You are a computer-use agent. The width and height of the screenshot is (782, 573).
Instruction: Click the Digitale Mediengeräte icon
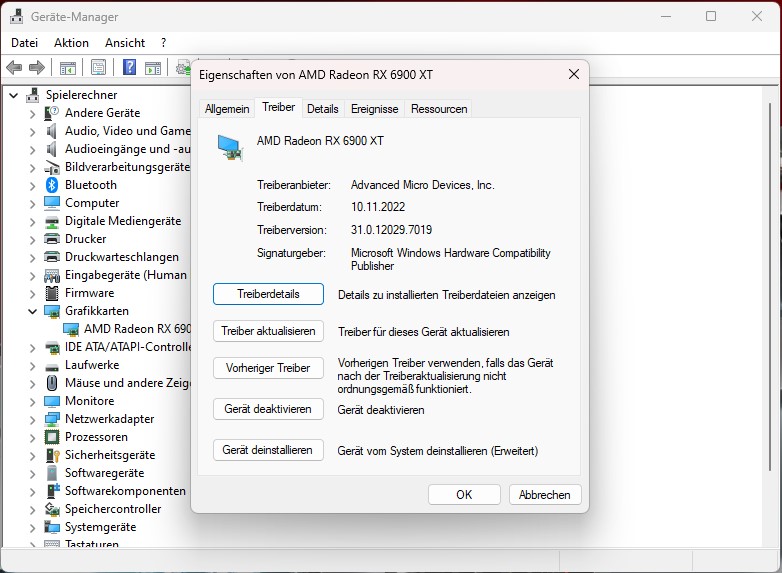tap(52, 222)
